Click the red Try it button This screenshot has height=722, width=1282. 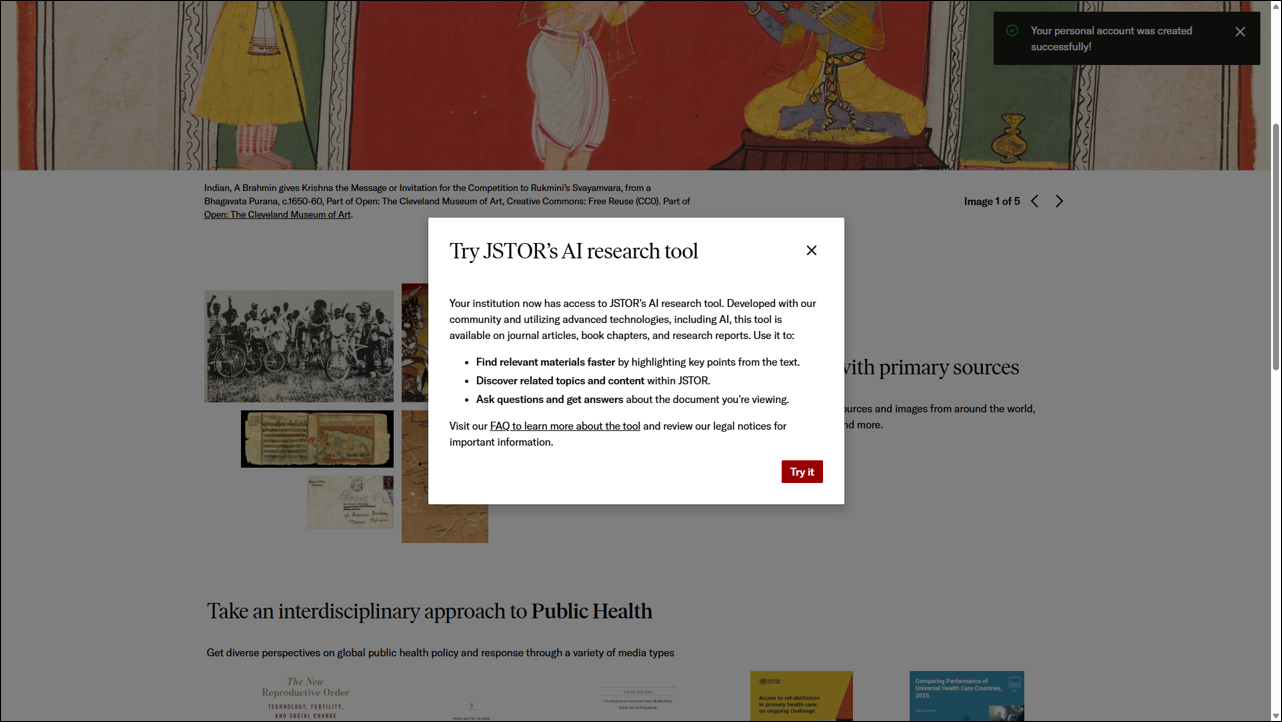point(802,472)
